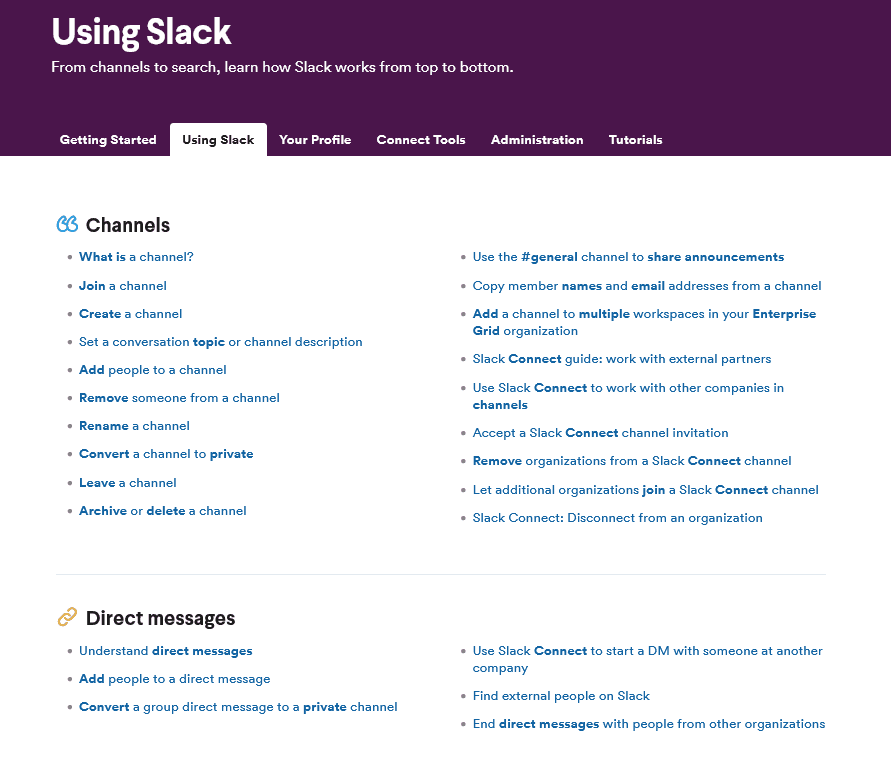The width and height of the screenshot is (891, 758).
Task: Select the active Using Slack tab
Action: pyautogui.click(x=218, y=140)
